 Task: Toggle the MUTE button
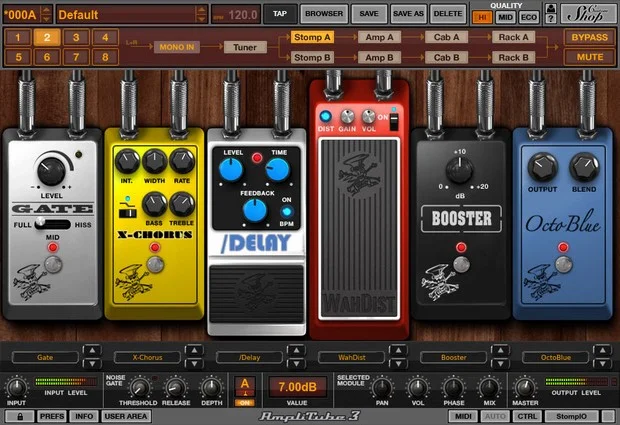[x=589, y=57]
